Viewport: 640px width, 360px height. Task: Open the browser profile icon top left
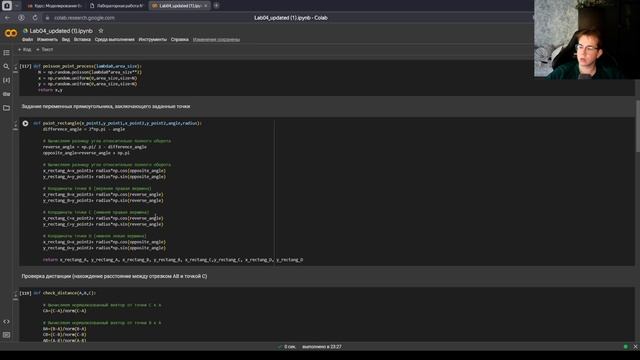7,6
